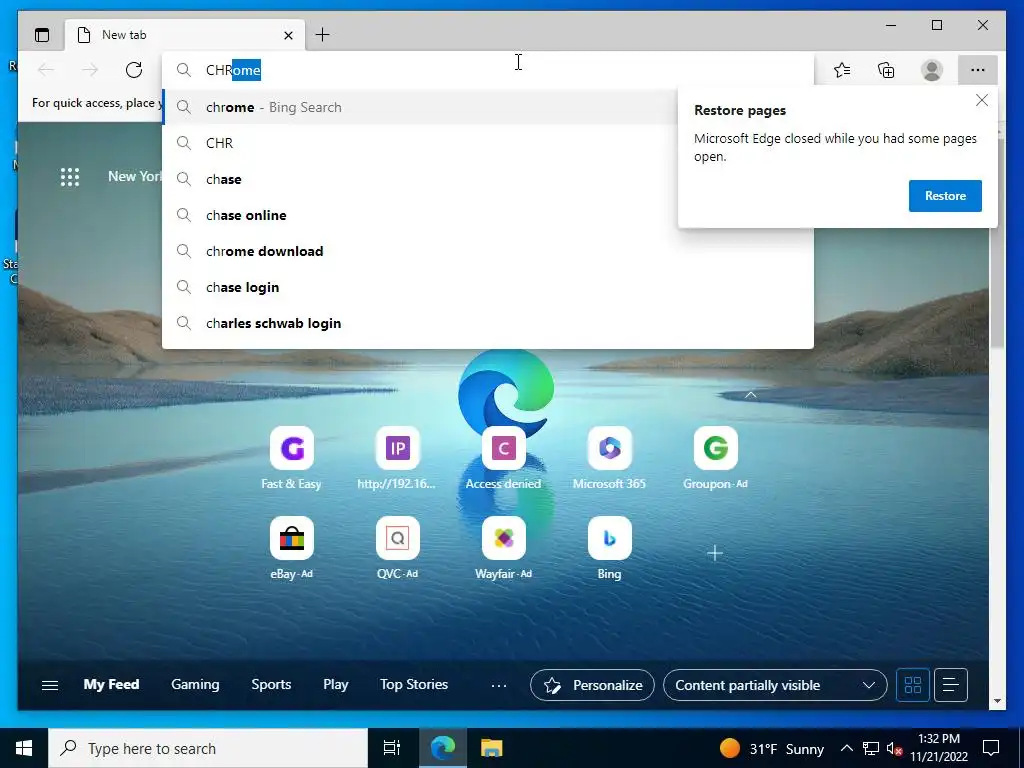Switch to the Sports tab
The image size is (1024, 768).
[x=271, y=684]
